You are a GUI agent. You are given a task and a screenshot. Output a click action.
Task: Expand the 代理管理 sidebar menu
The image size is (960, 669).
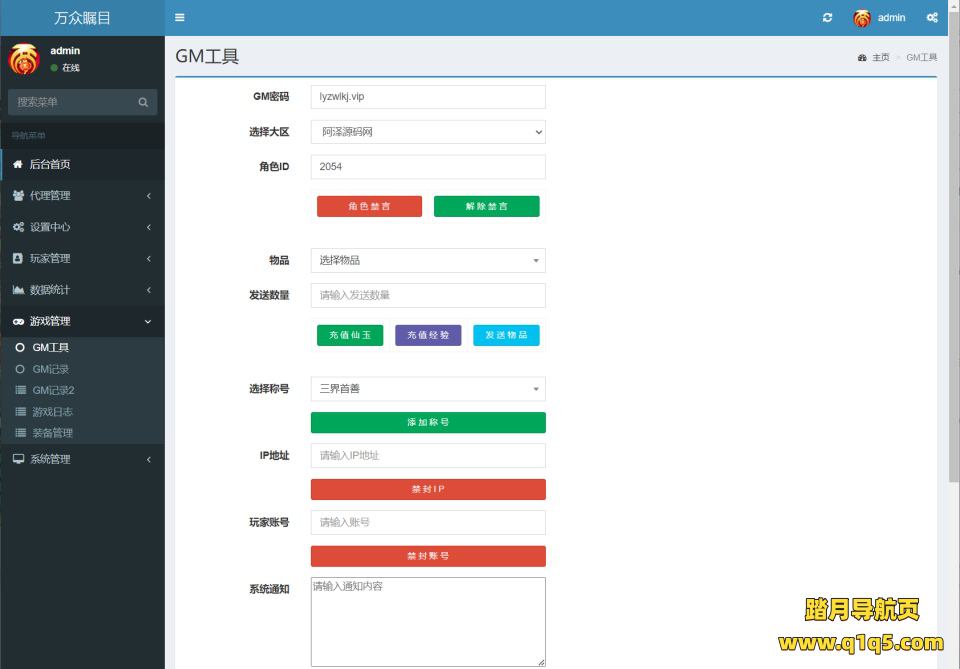pyautogui.click(x=82, y=196)
